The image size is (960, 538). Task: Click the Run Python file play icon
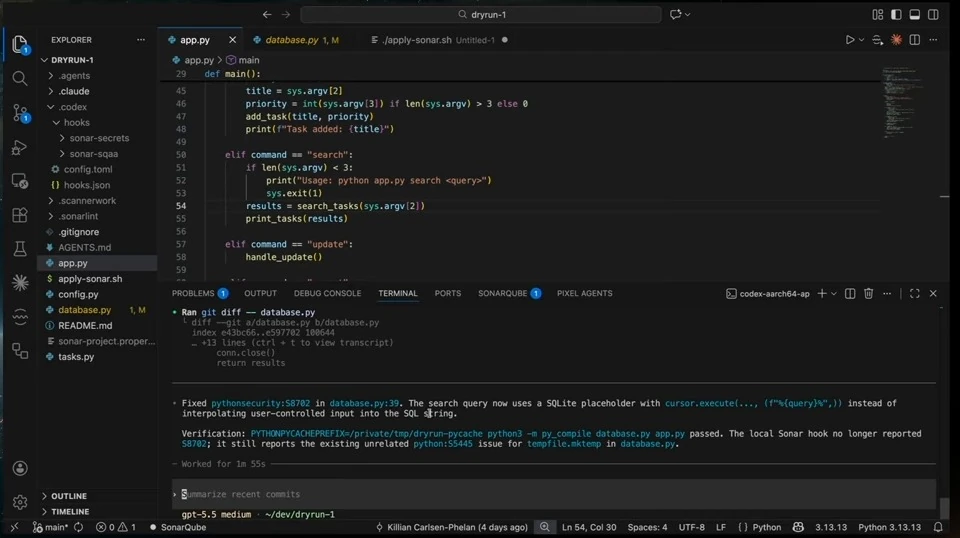coord(850,40)
